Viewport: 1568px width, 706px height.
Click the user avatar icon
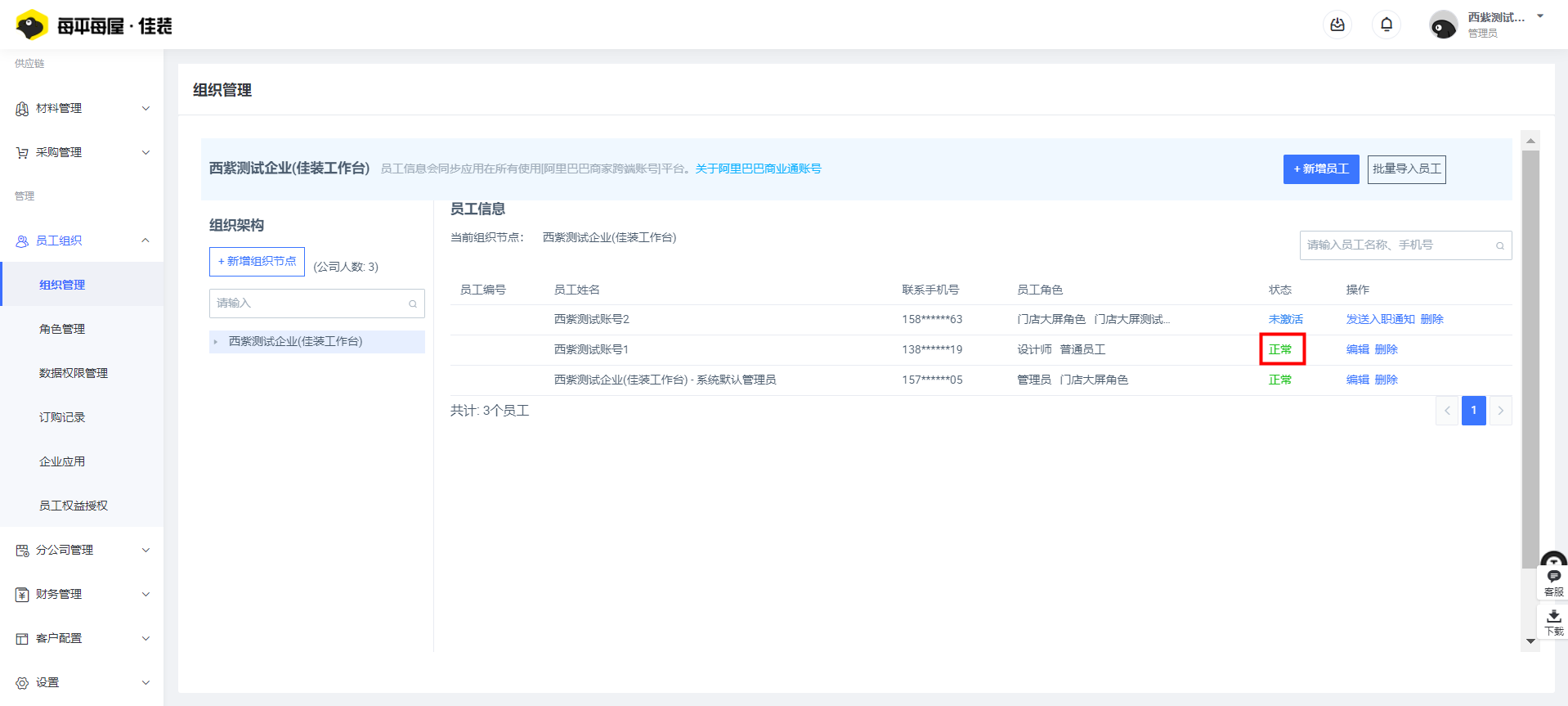click(1443, 25)
